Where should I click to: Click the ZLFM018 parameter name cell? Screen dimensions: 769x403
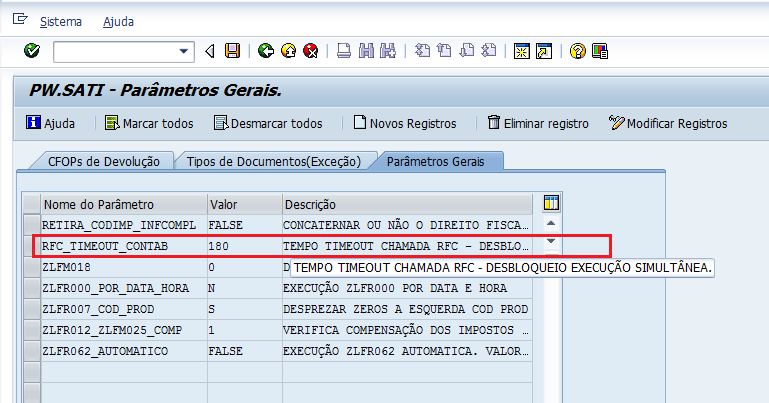[x=124, y=267]
